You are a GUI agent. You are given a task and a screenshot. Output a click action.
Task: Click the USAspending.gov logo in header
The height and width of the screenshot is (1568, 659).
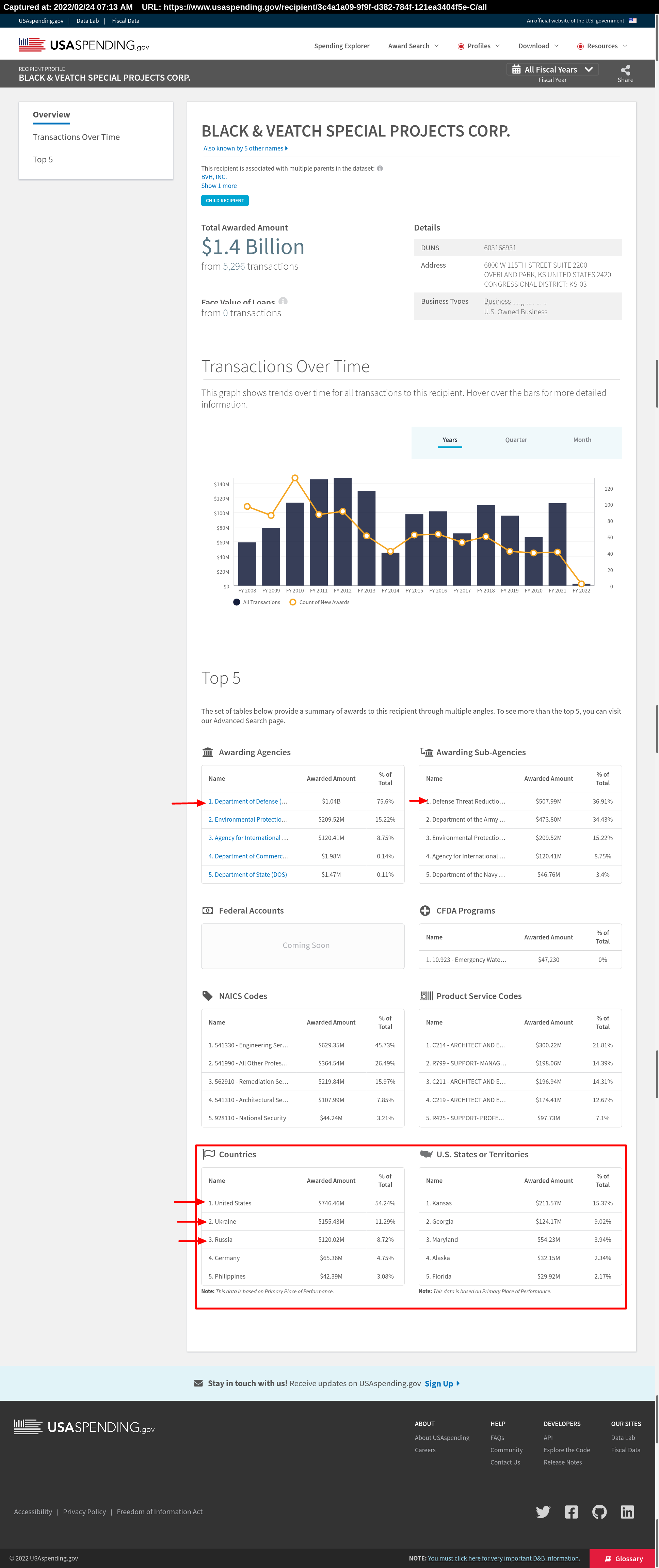point(83,45)
